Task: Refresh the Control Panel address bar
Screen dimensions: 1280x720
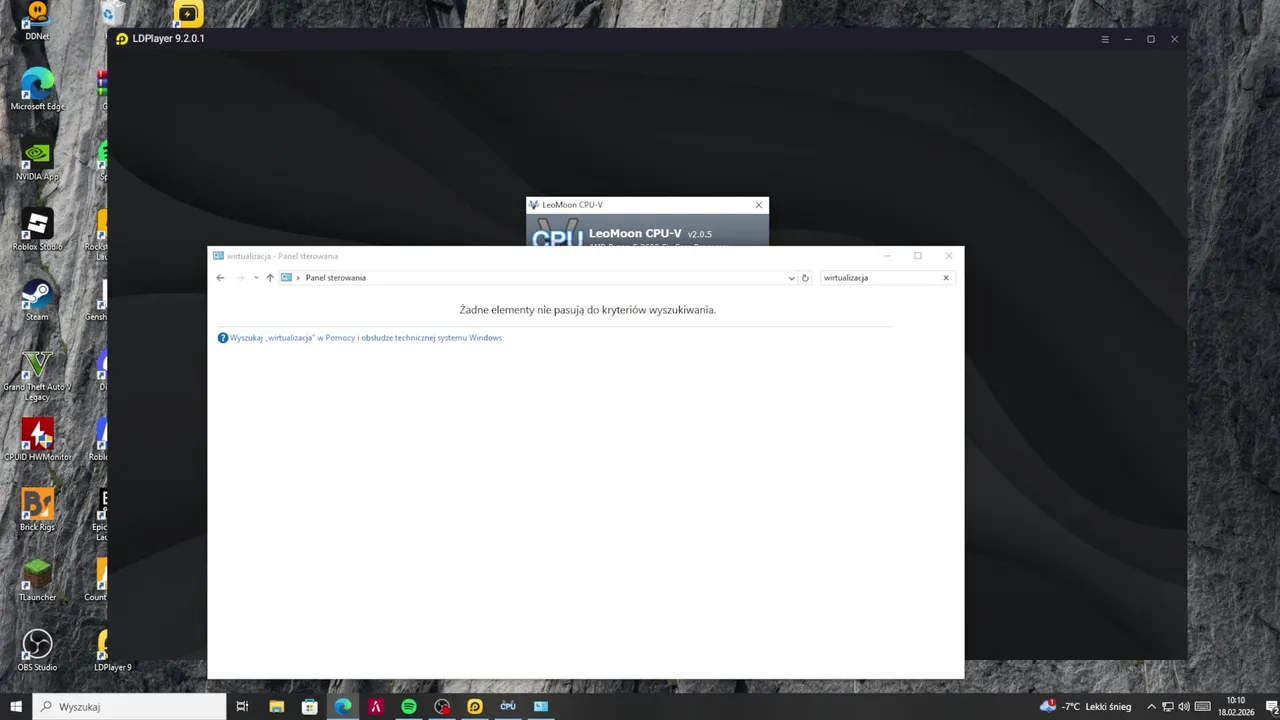Action: point(805,278)
